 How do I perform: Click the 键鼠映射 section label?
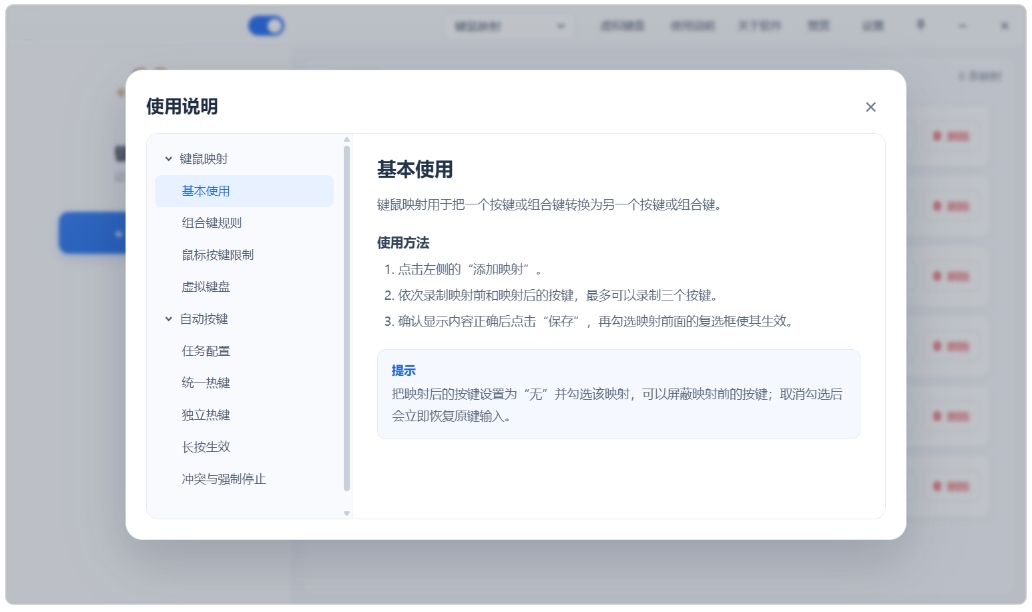(203, 159)
